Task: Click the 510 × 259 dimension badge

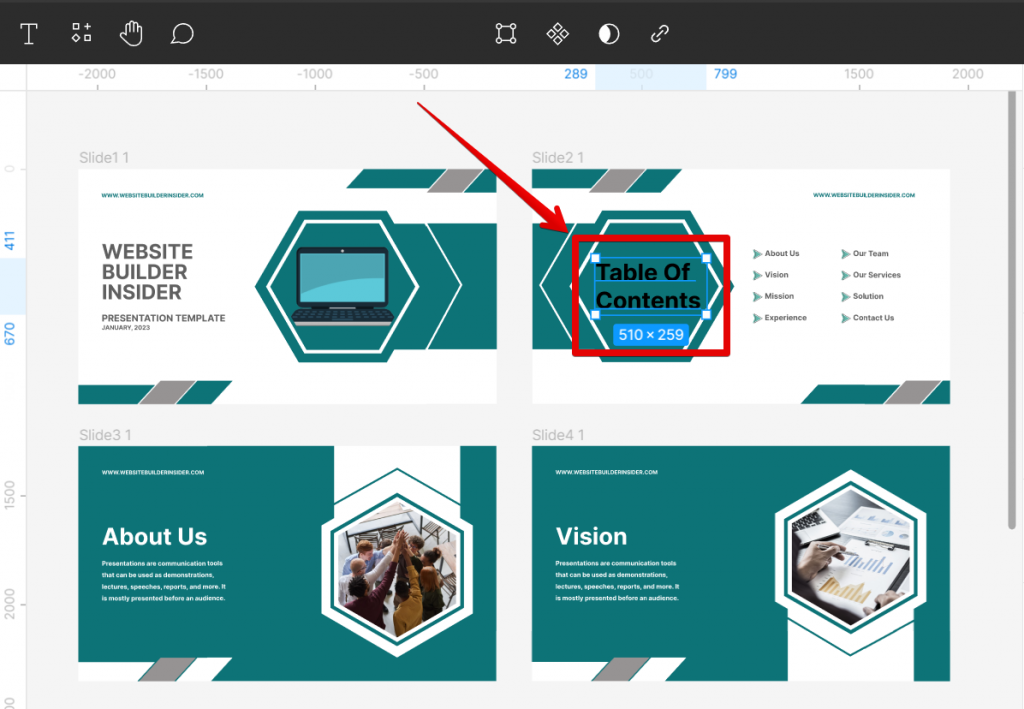Action: click(x=650, y=335)
